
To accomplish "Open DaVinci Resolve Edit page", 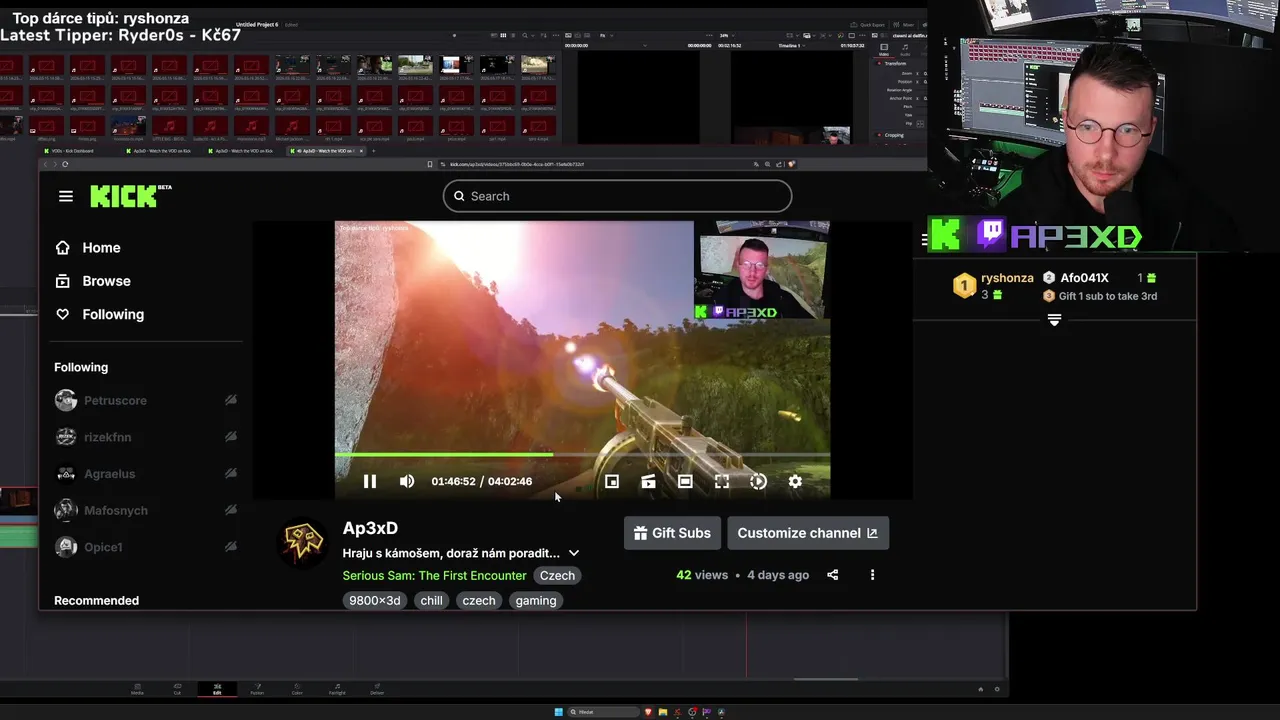I will point(217,689).
